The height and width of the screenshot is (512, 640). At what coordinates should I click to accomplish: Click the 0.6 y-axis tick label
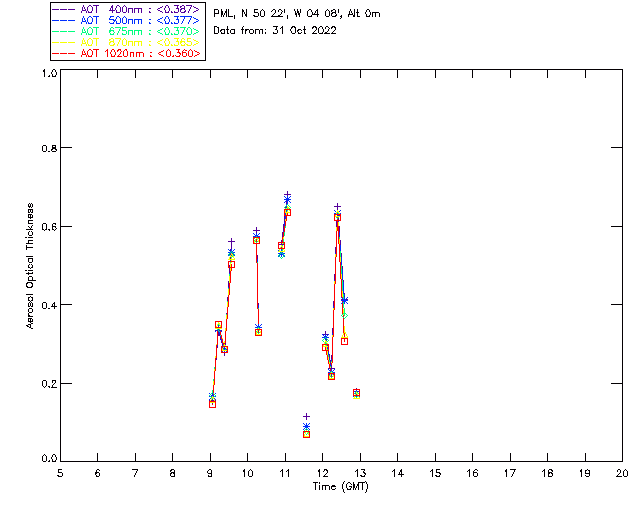(49, 227)
